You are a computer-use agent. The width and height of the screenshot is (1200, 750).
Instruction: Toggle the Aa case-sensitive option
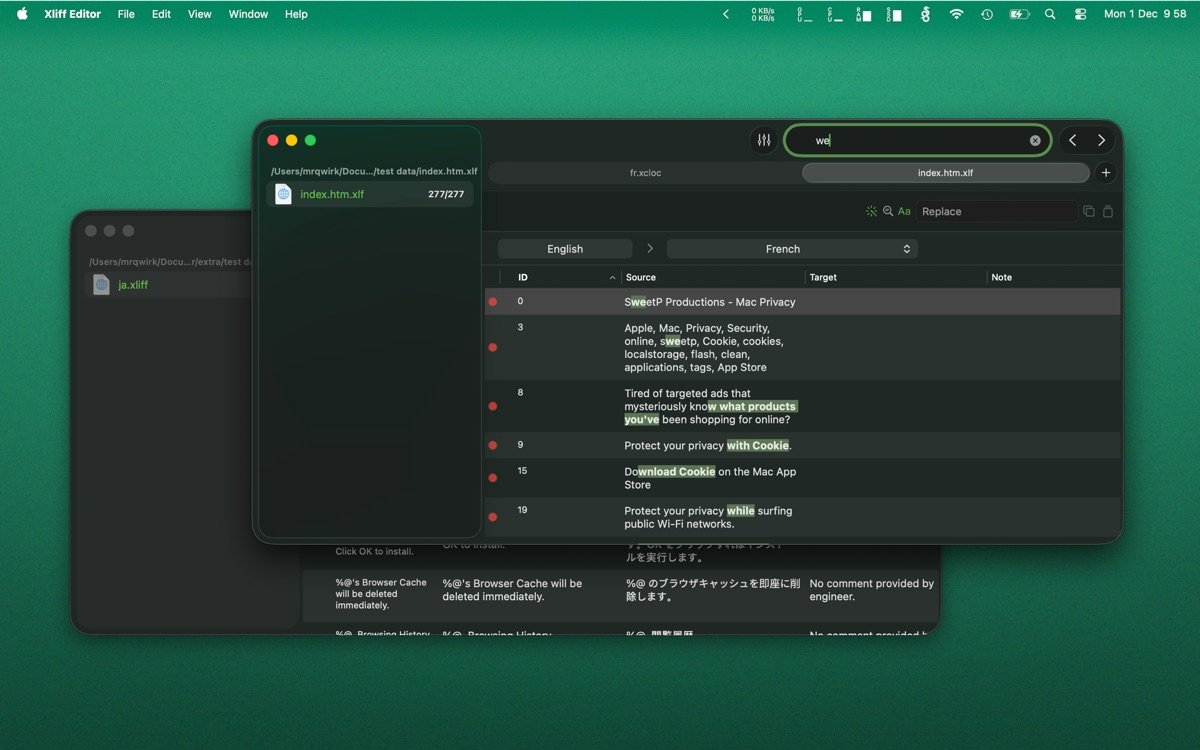point(904,212)
